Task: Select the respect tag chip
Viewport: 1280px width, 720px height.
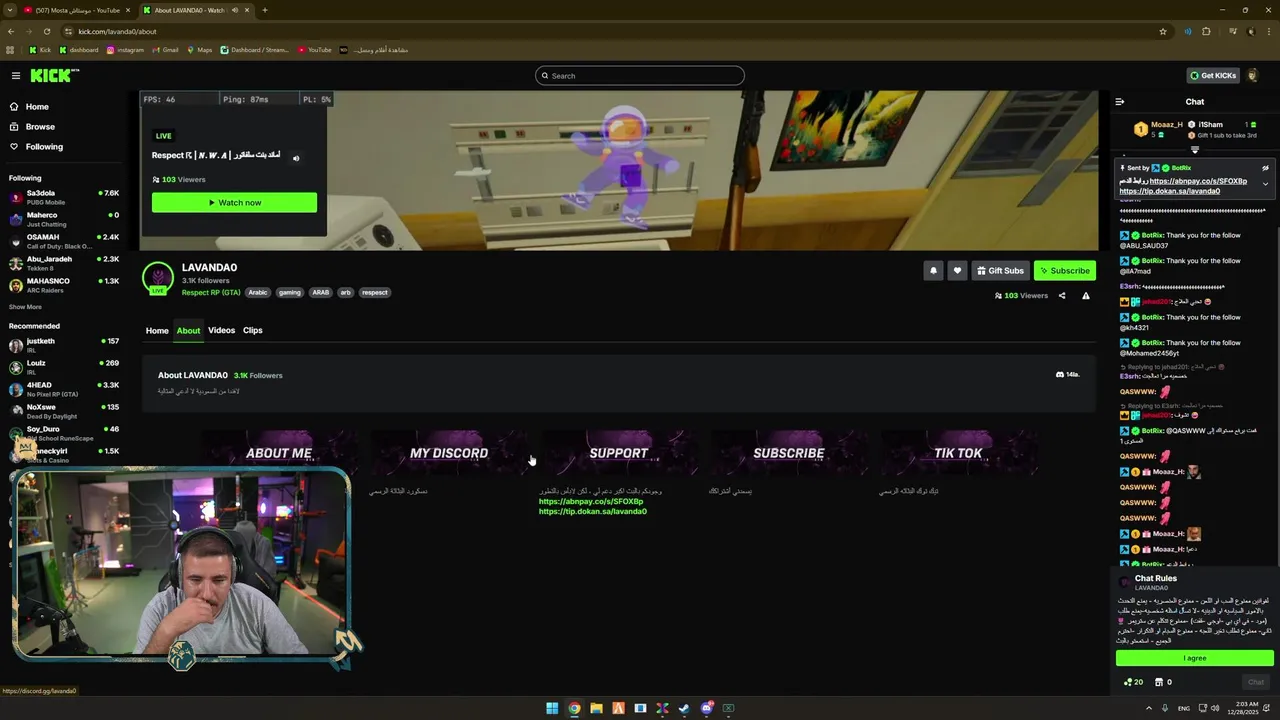Action: point(375,293)
